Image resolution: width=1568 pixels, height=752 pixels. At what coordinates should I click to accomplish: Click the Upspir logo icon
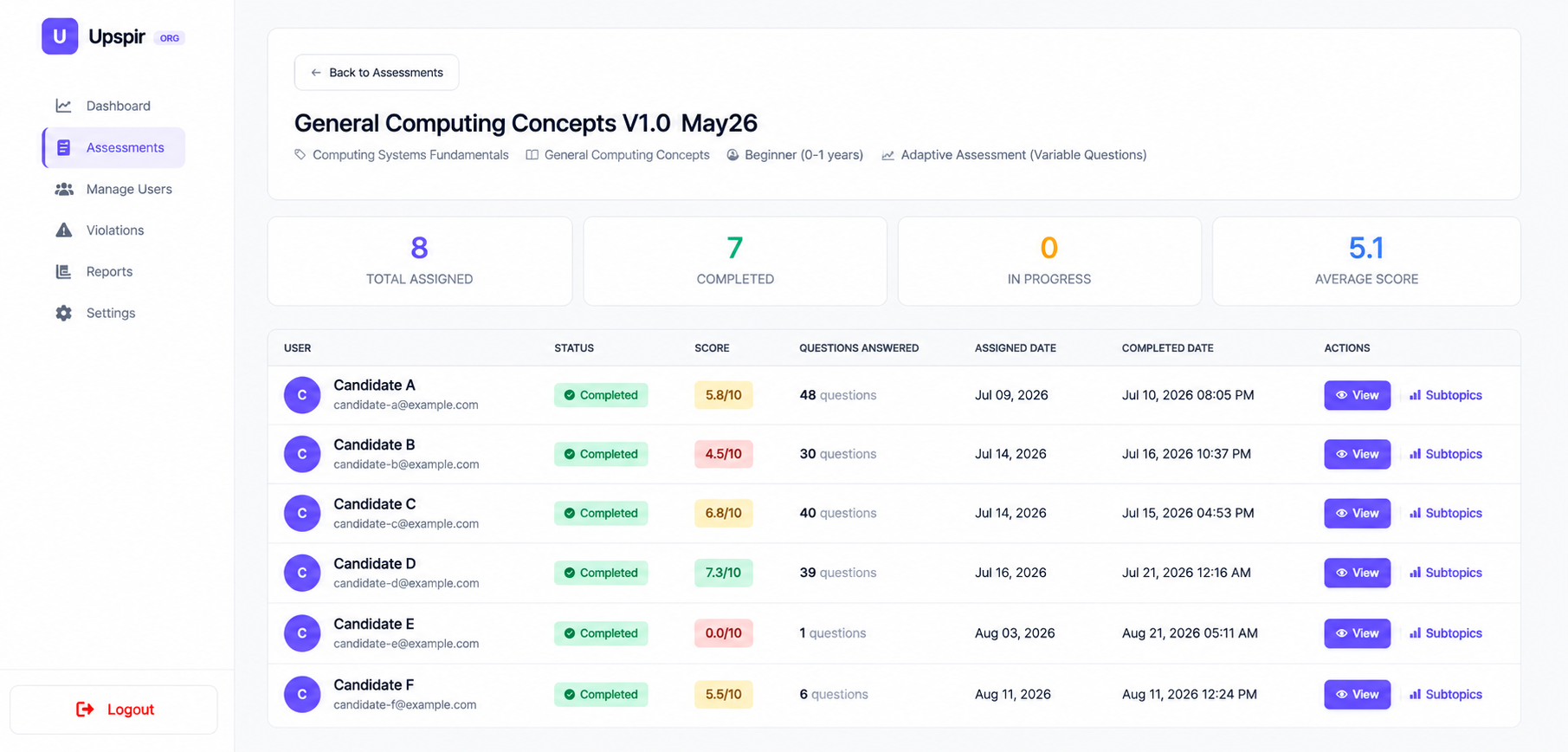[x=60, y=36]
